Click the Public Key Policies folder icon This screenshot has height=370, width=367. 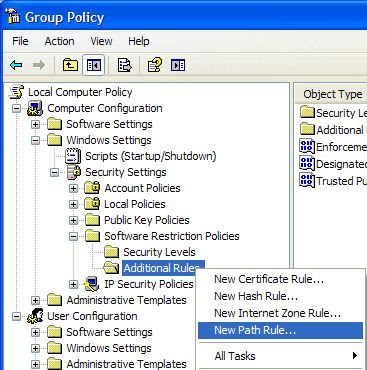pos(92,220)
